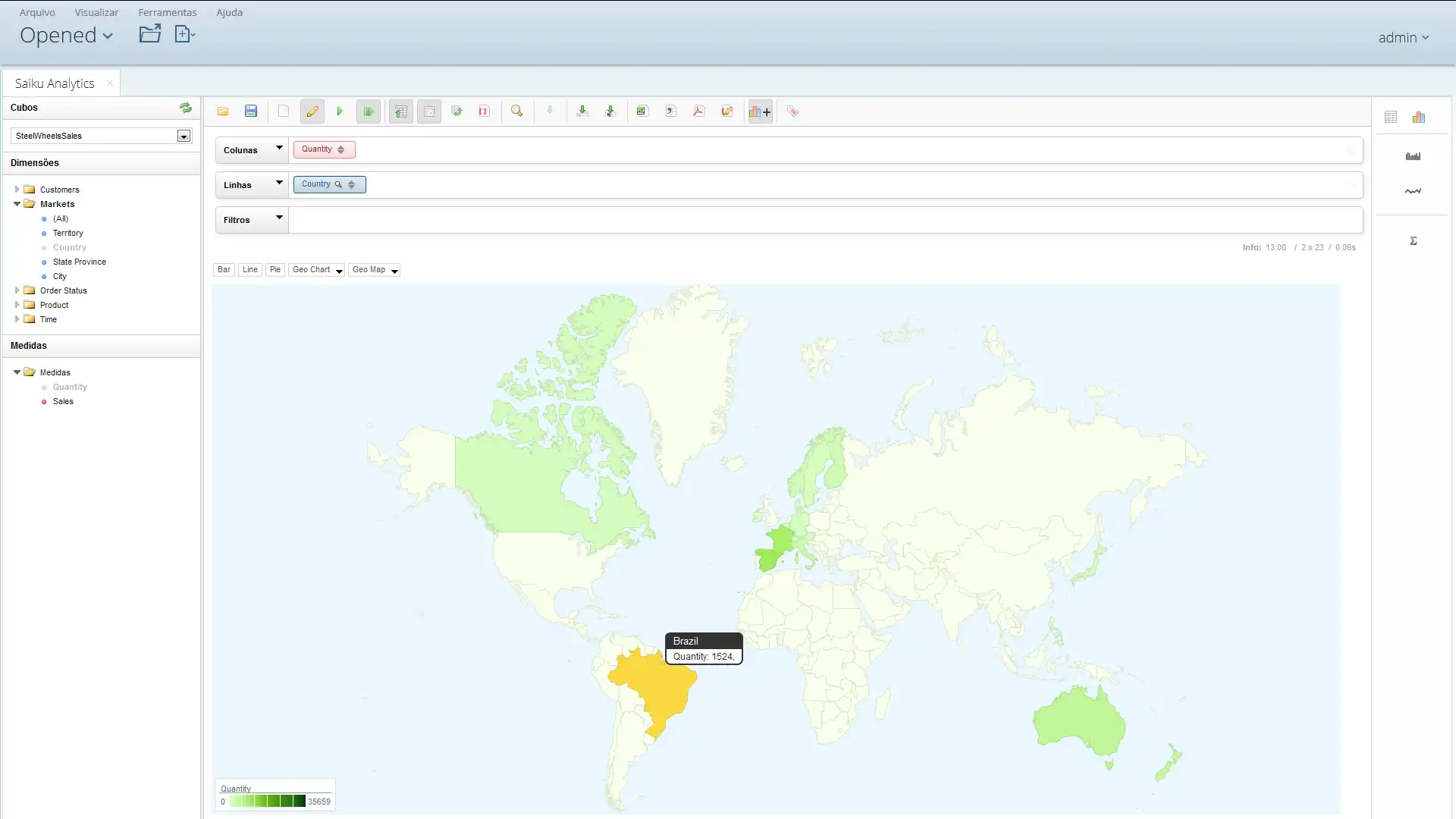Screen dimensions: 1456x819
Task: Add the Sales measure
Action: click(63, 402)
